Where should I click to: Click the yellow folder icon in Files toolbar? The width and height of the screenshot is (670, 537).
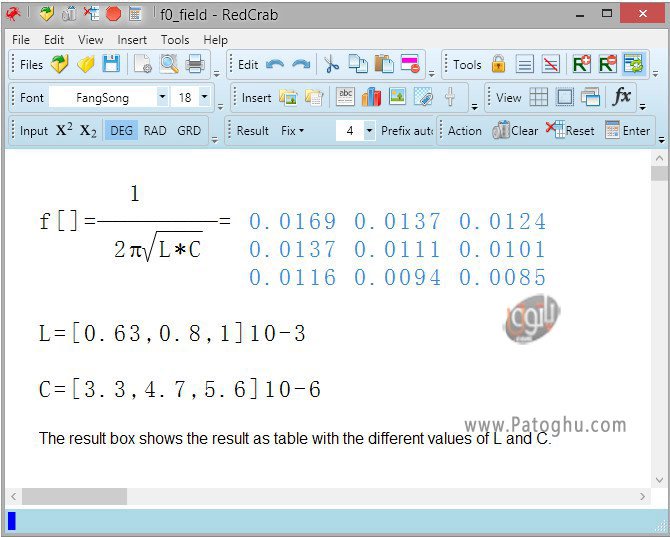point(85,65)
